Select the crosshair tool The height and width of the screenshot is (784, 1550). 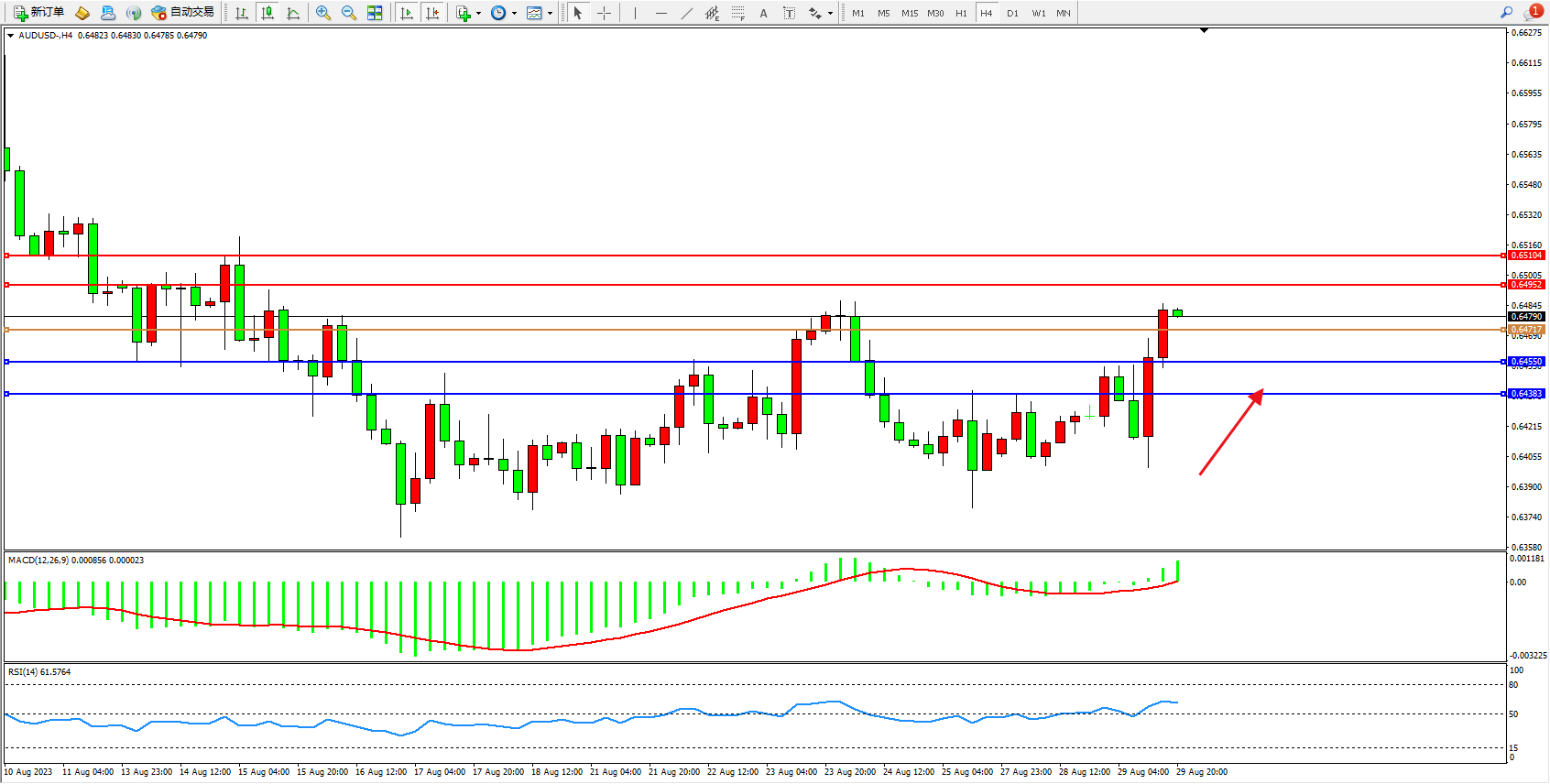click(604, 13)
